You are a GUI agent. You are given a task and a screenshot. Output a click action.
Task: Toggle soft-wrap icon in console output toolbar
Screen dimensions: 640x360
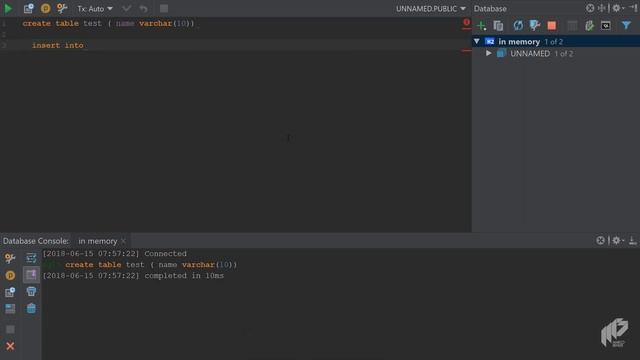[31, 258]
